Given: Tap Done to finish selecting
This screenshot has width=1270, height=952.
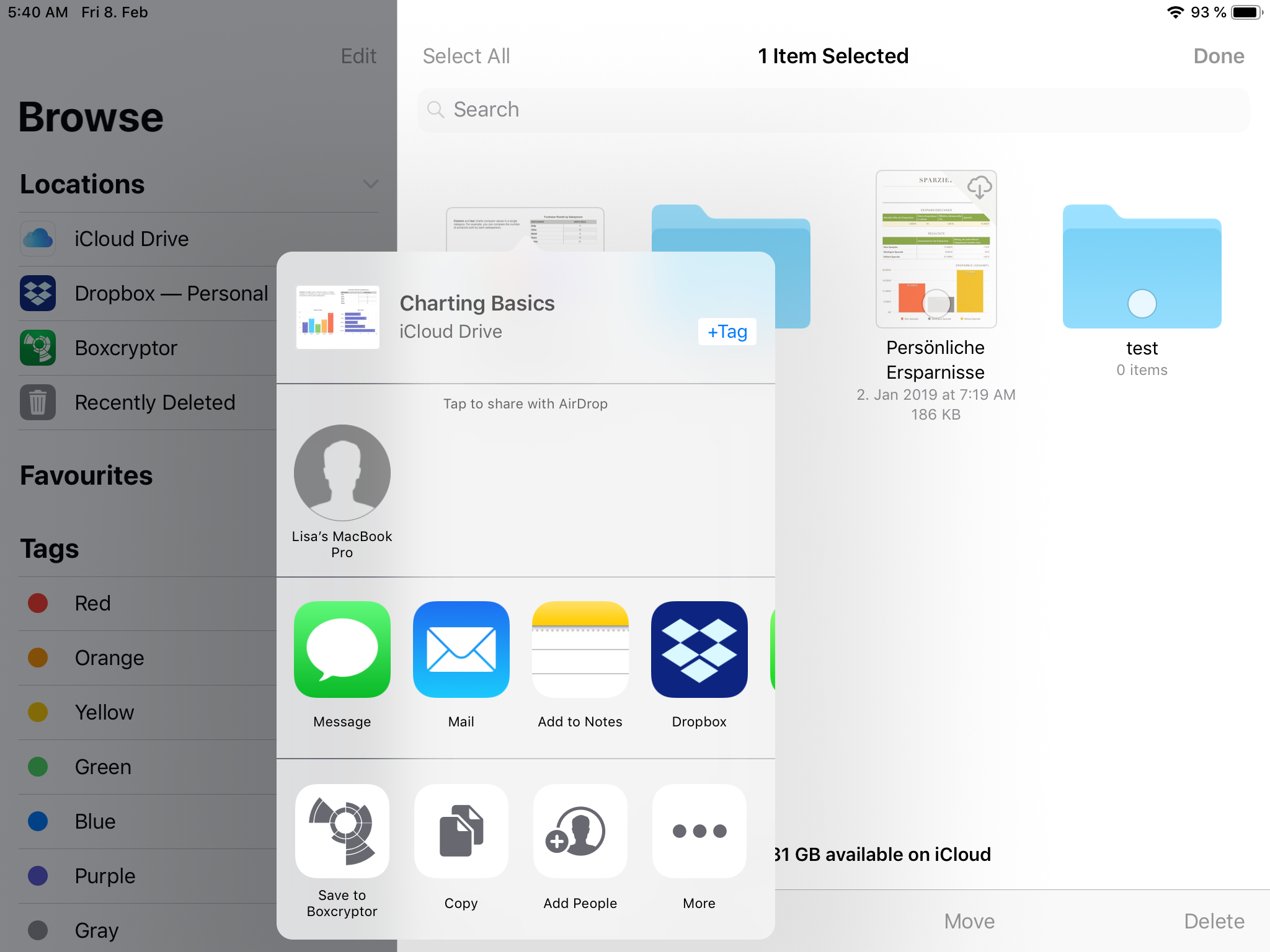Looking at the screenshot, I should pos(1218,56).
